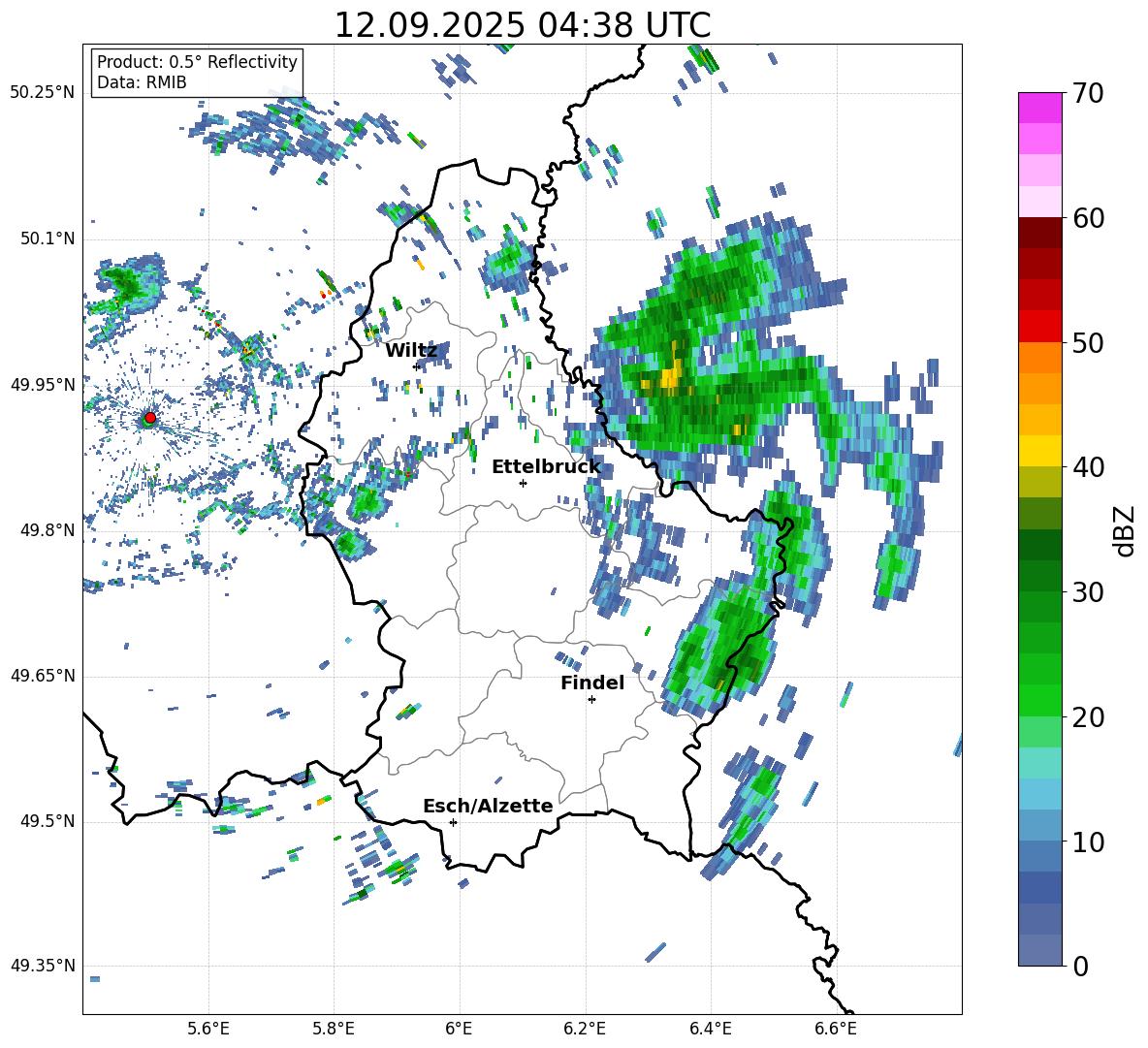This screenshot has height=1048, width=1148.
Task: Click the 20 colorbar tick label
Action: point(1087,717)
